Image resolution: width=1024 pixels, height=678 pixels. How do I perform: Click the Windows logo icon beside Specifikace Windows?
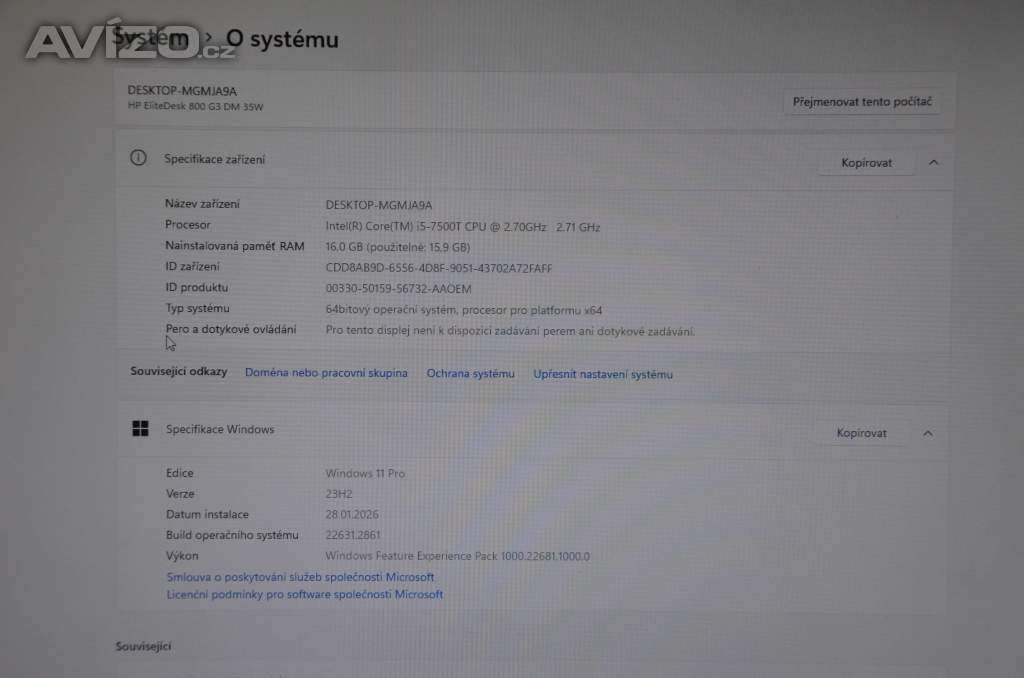pyautogui.click(x=140, y=429)
